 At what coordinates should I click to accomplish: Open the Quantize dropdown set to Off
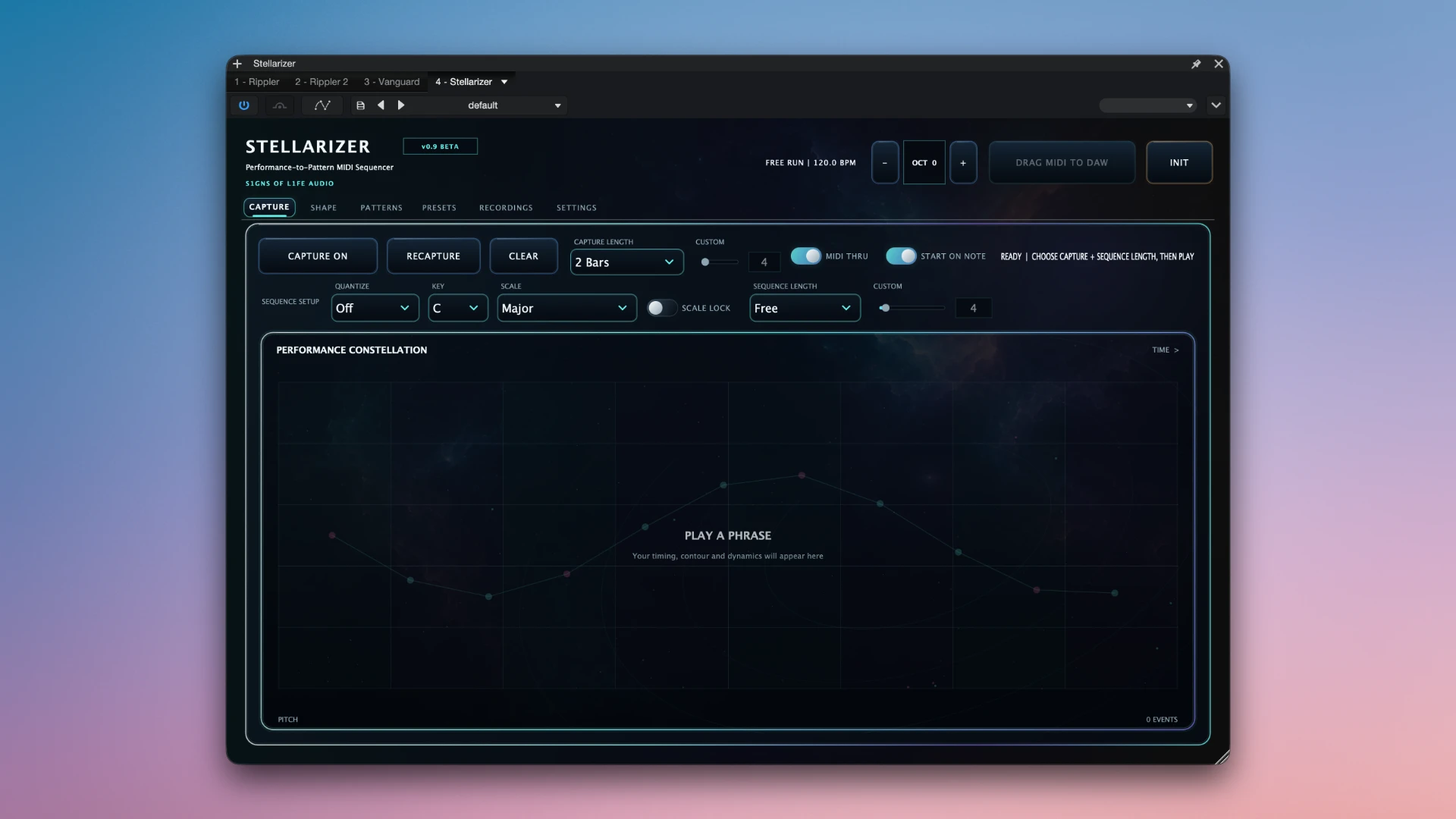click(375, 308)
